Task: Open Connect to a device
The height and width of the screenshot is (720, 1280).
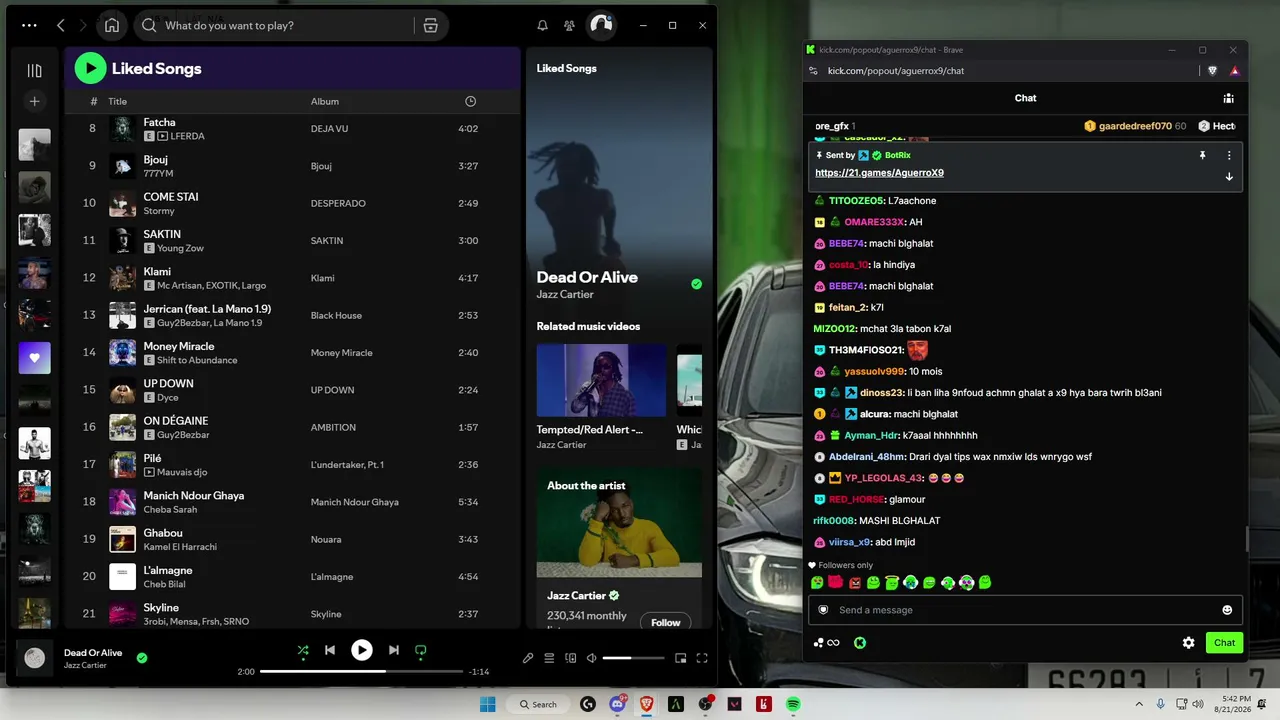Action: point(570,658)
